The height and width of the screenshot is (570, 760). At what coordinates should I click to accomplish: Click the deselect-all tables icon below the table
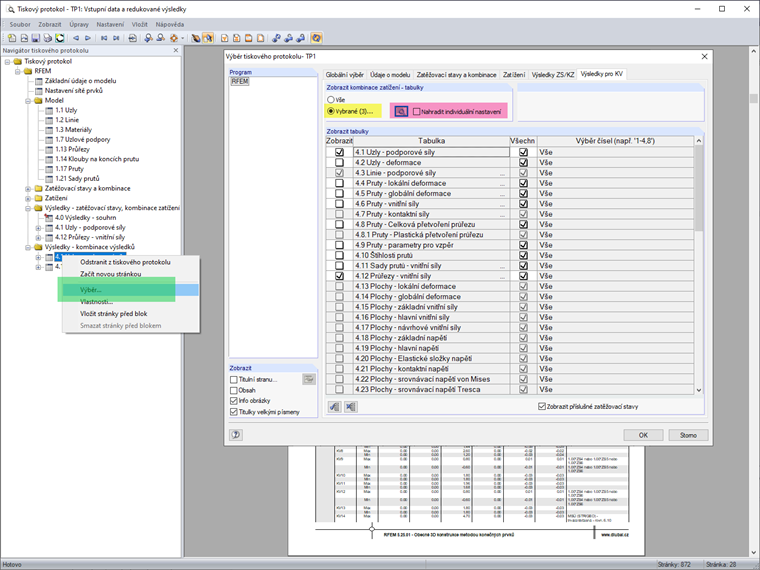pos(350,406)
